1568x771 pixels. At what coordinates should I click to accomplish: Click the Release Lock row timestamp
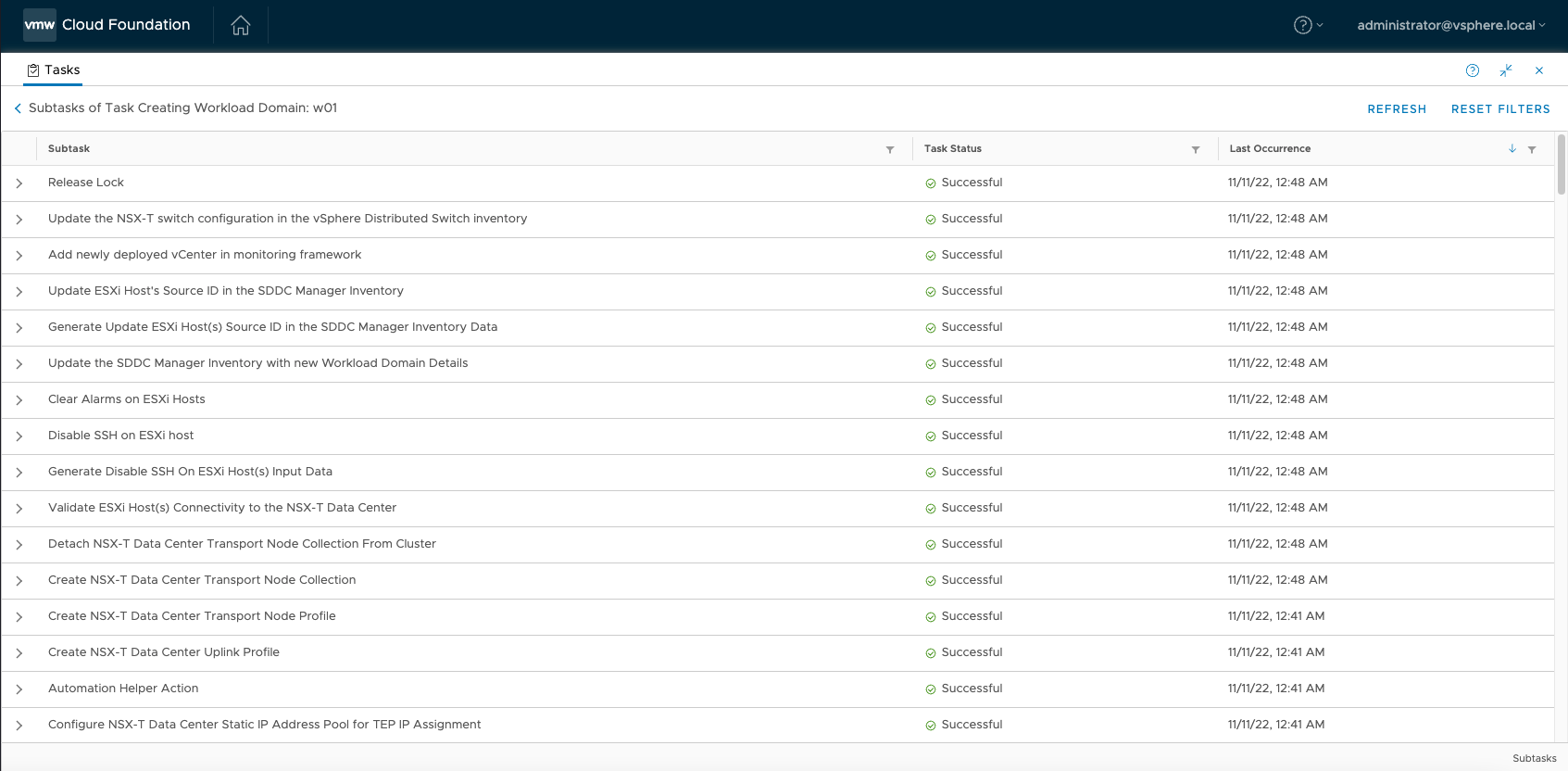[1278, 183]
